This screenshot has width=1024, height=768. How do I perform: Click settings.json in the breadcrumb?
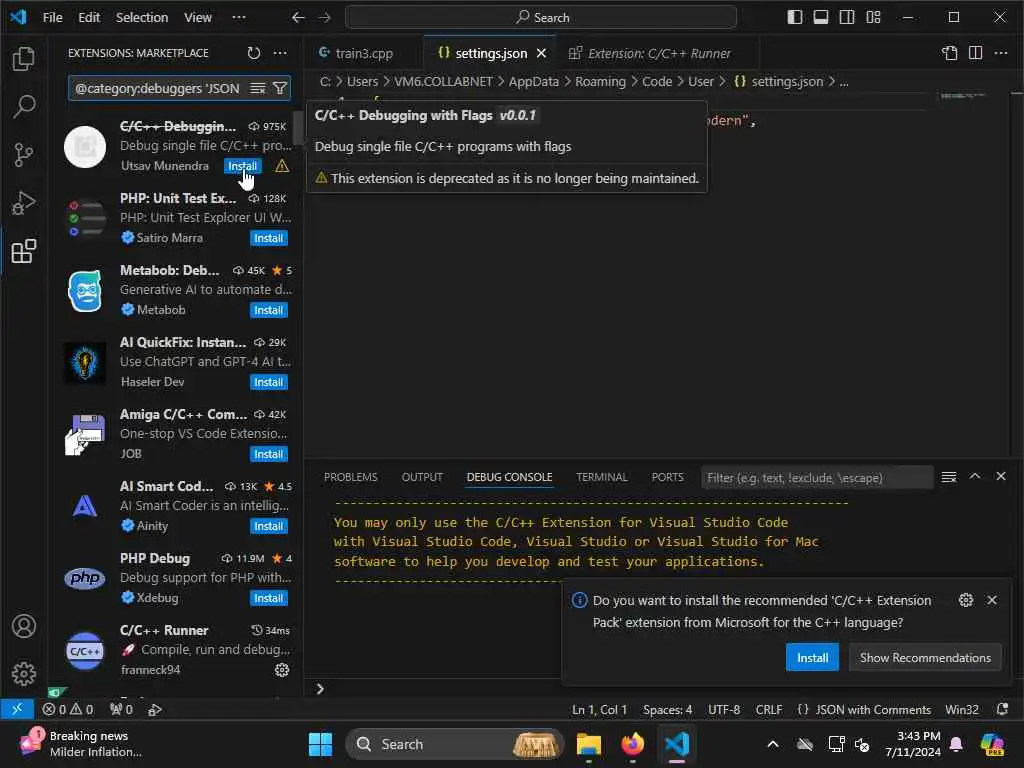point(787,82)
